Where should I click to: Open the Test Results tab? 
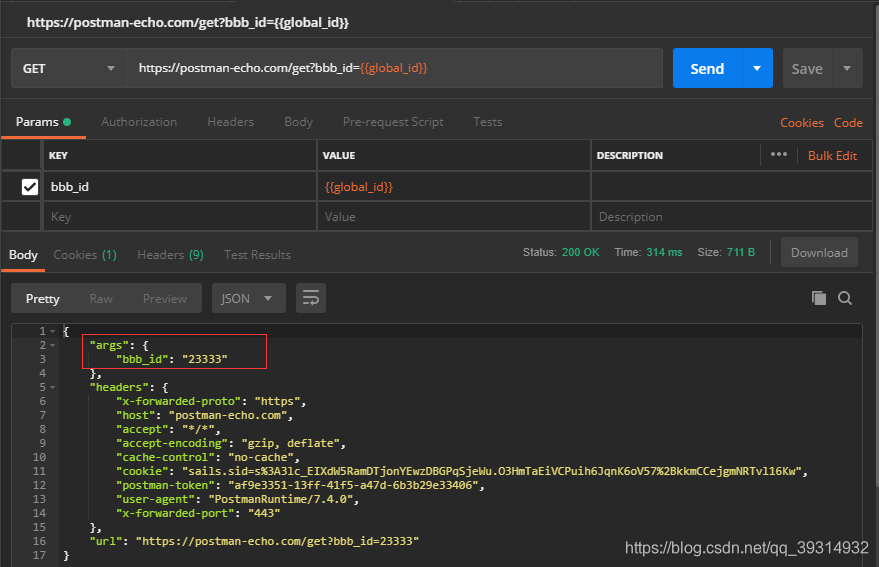coord(257,255)
